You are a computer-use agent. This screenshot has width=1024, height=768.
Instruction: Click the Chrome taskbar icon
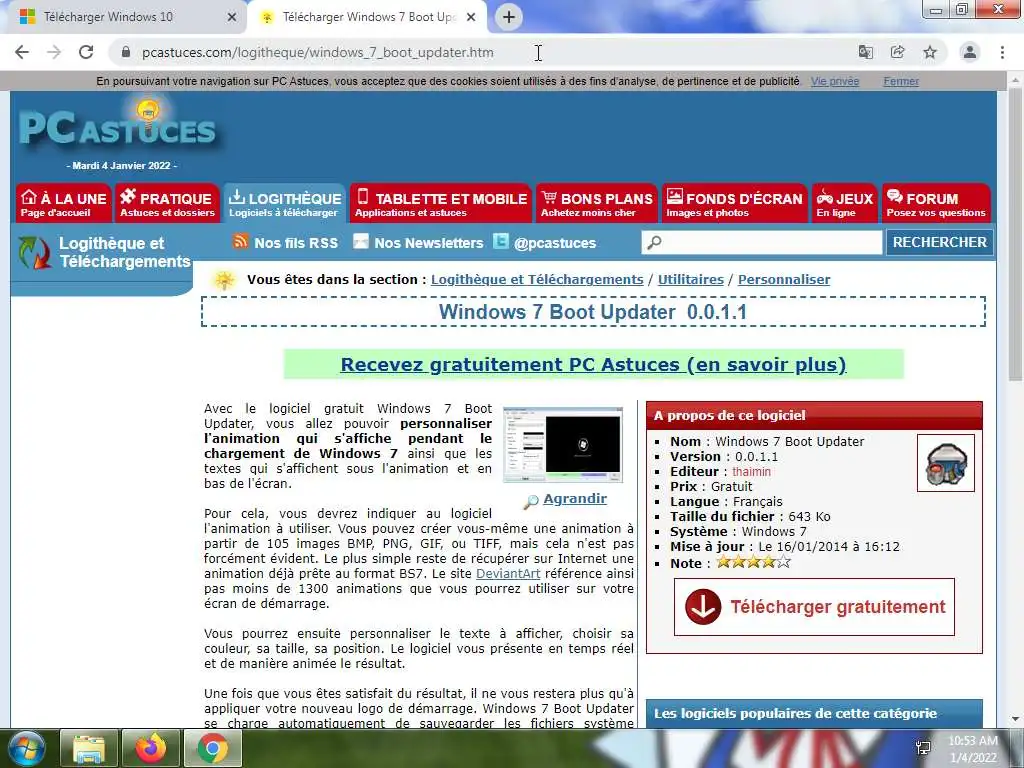(213, 748)
